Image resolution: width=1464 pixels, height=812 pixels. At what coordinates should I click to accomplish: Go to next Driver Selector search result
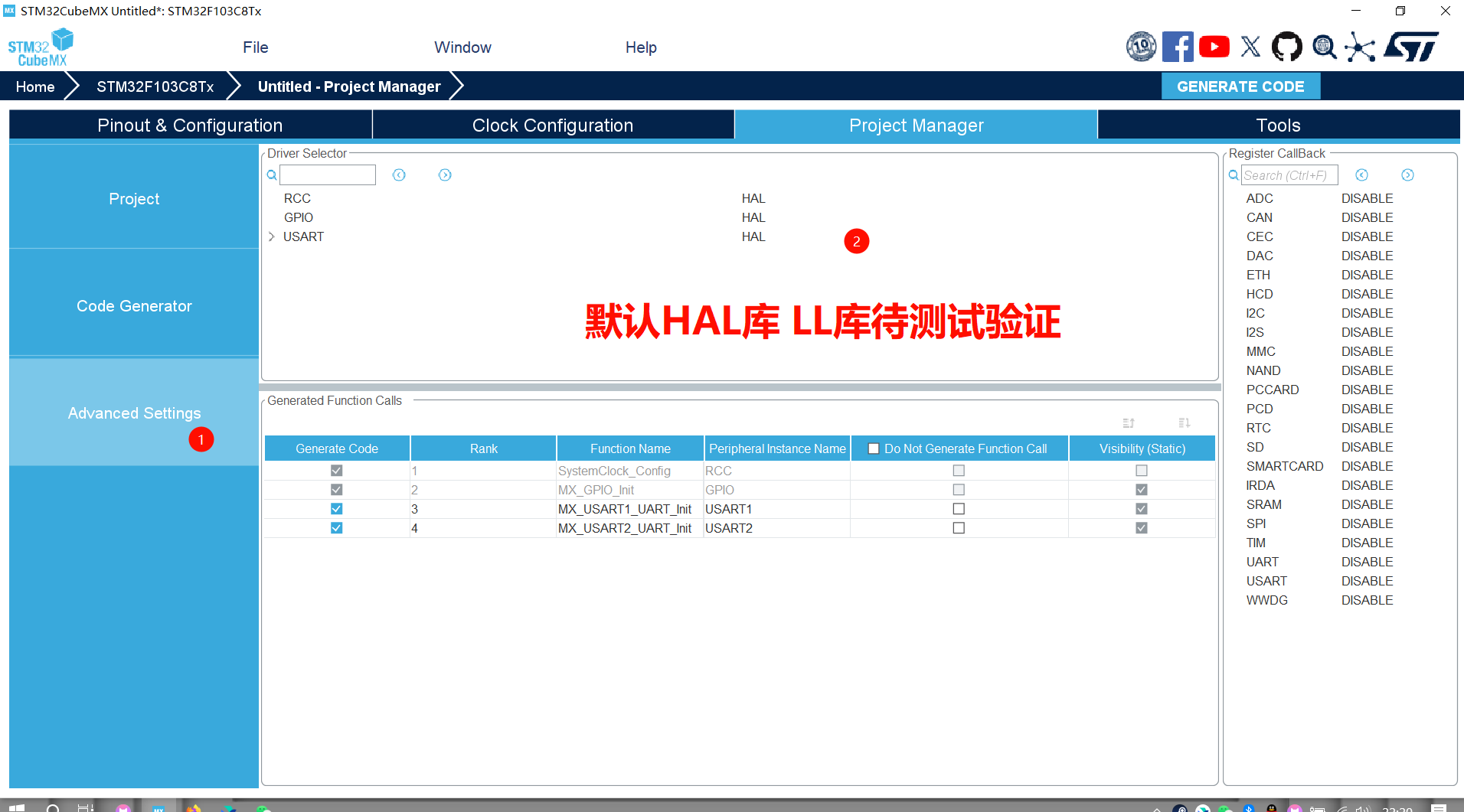445,175
